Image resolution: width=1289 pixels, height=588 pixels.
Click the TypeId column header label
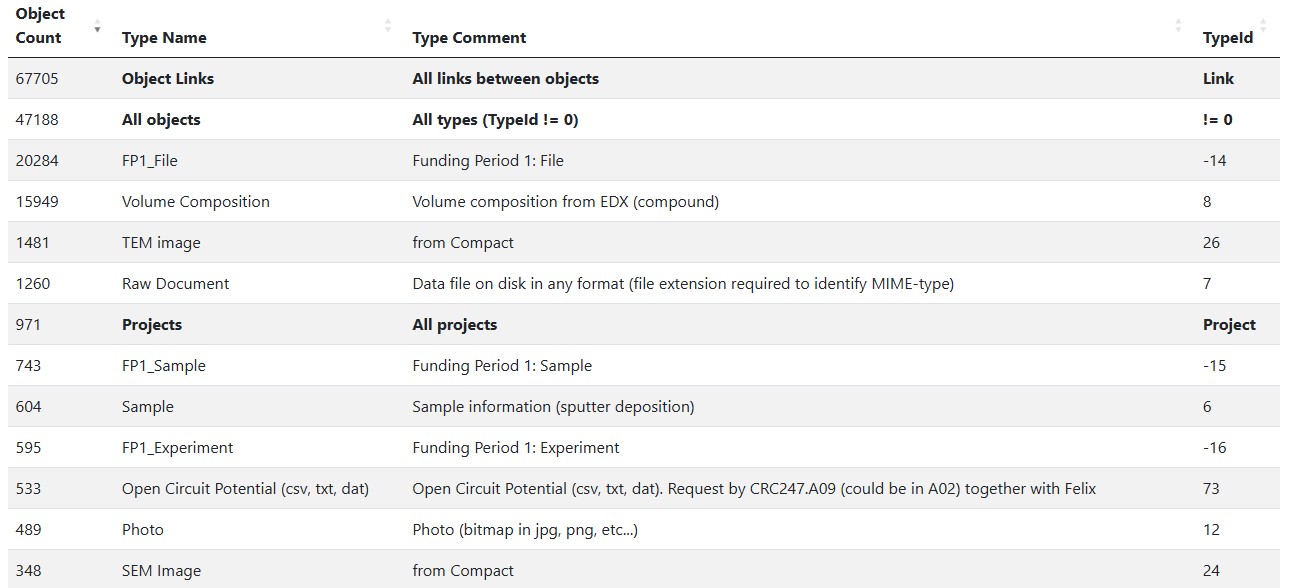click(x=1227, y=38)
